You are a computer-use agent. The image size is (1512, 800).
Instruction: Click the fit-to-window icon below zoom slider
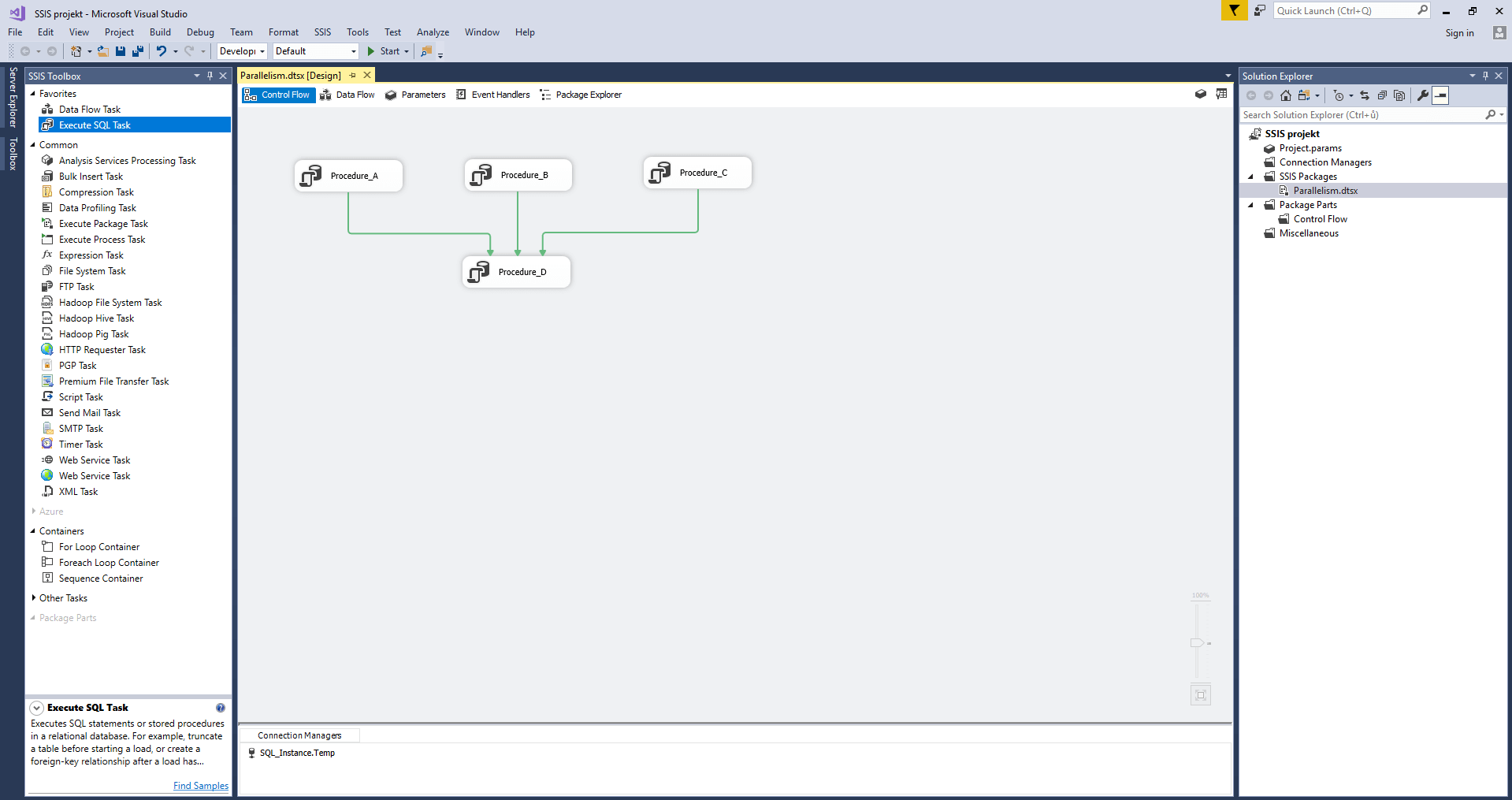(x=1200, y=695)
